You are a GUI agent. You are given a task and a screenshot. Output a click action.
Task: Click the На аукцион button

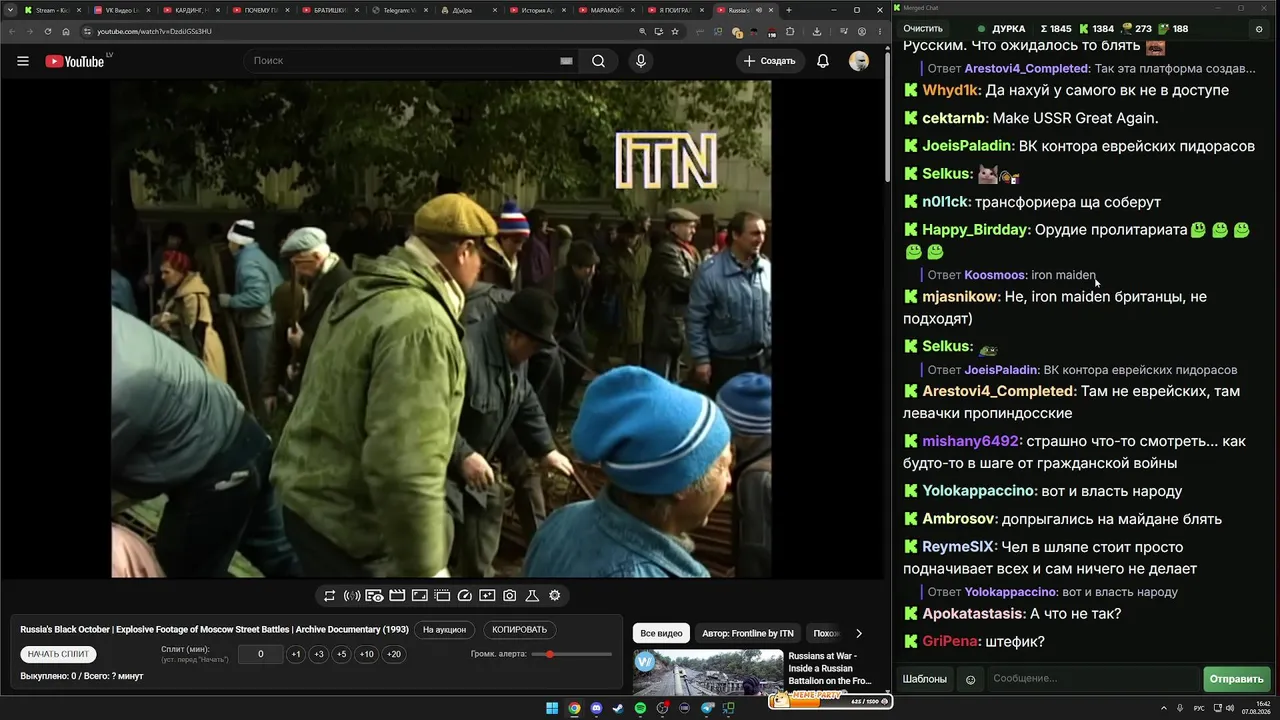pos(444,630)
